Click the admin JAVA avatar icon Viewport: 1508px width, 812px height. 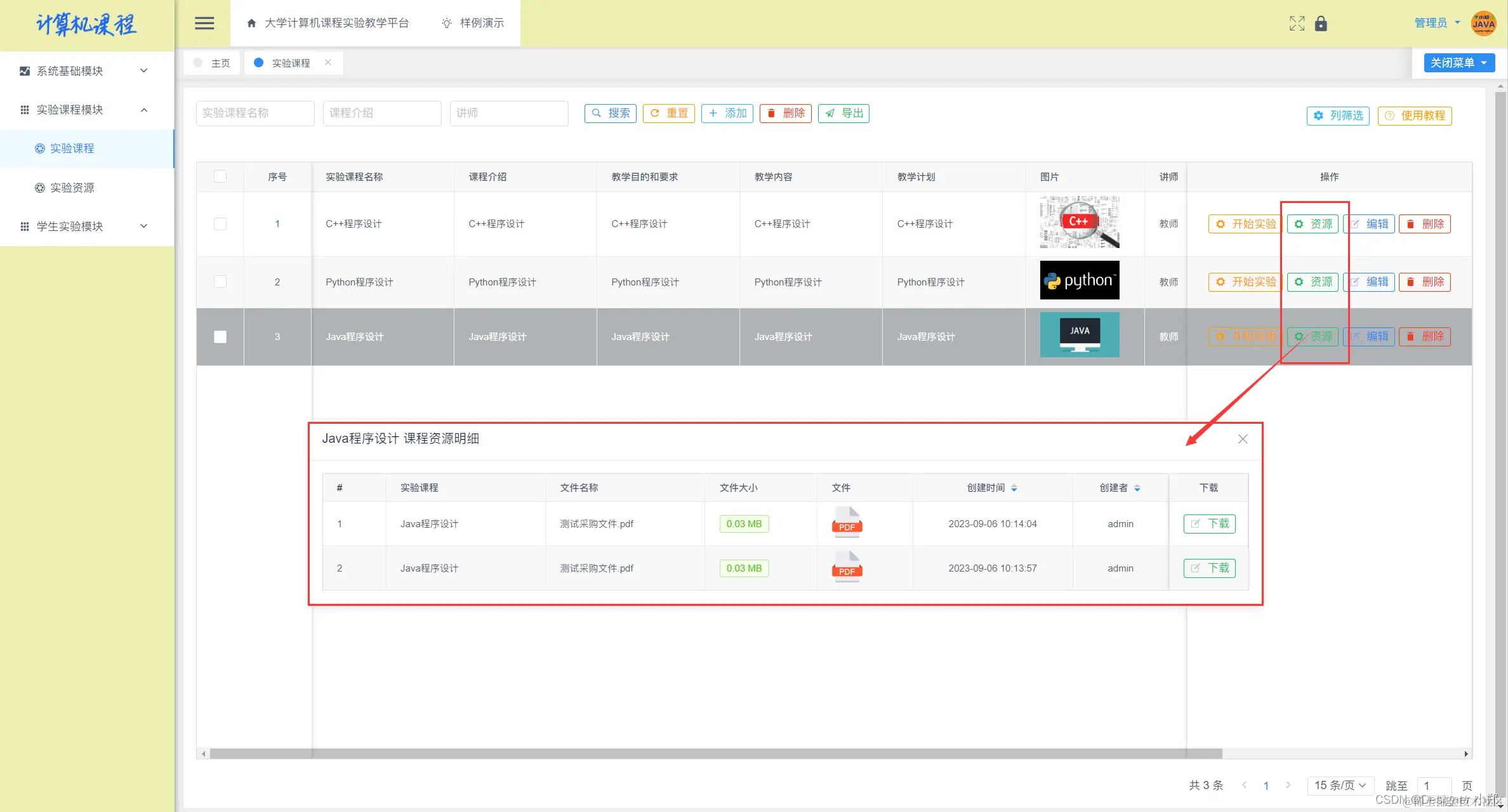click(x=1483, y=23)
